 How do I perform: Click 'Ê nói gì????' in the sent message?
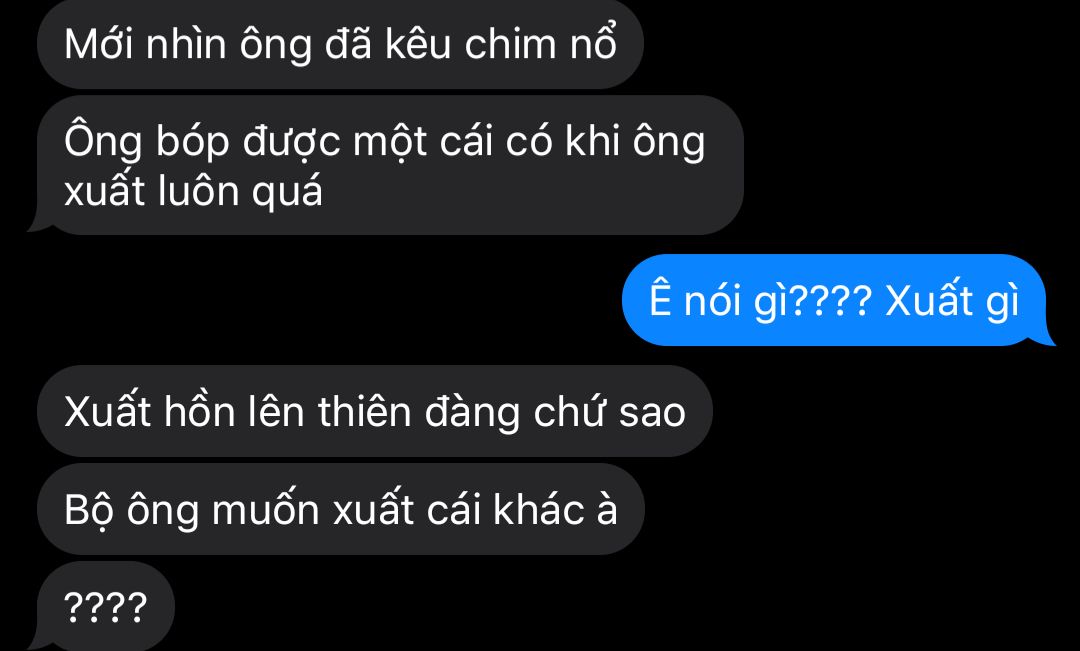point(761,301)
